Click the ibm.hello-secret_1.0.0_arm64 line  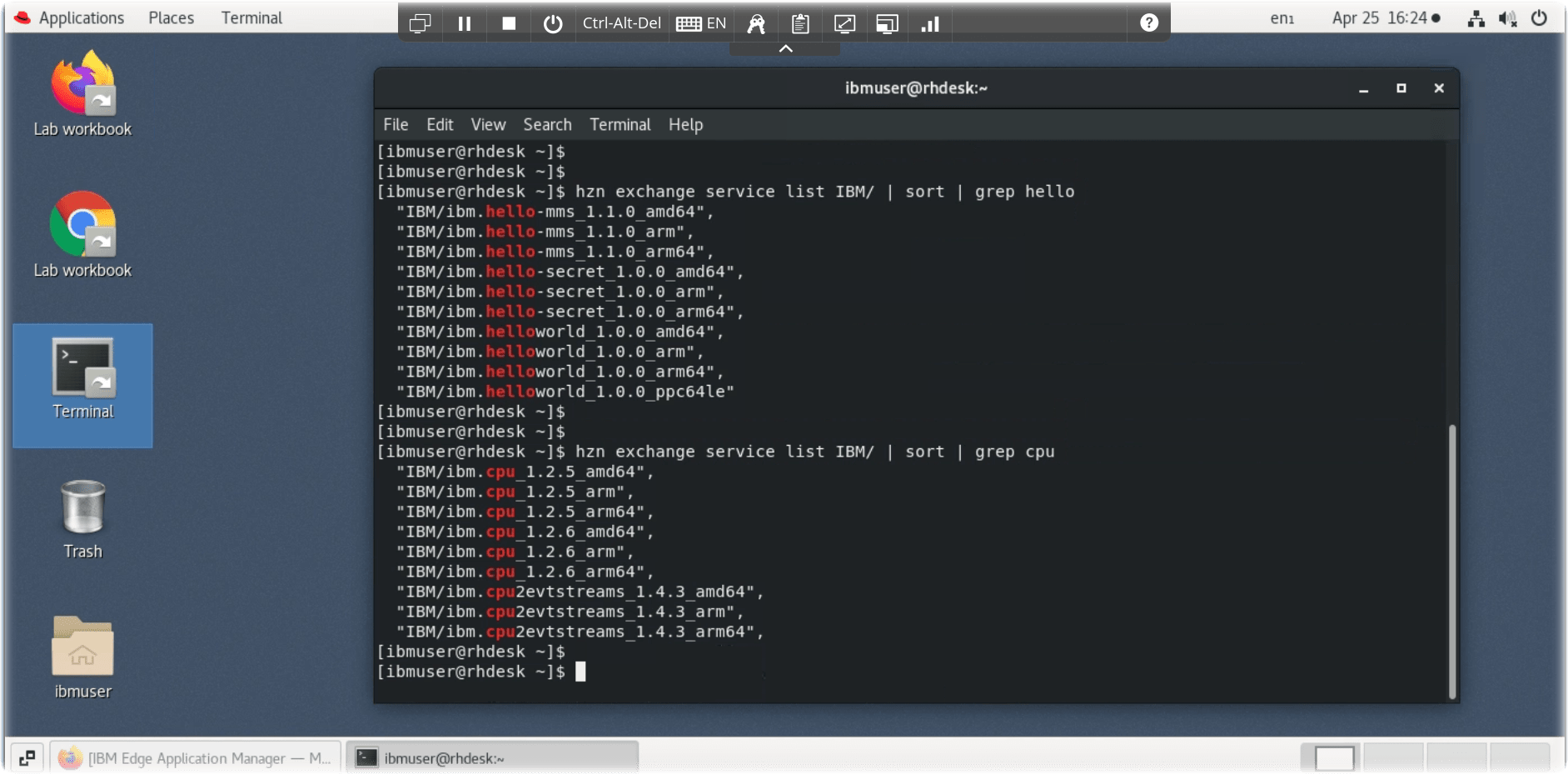point(569,312)
